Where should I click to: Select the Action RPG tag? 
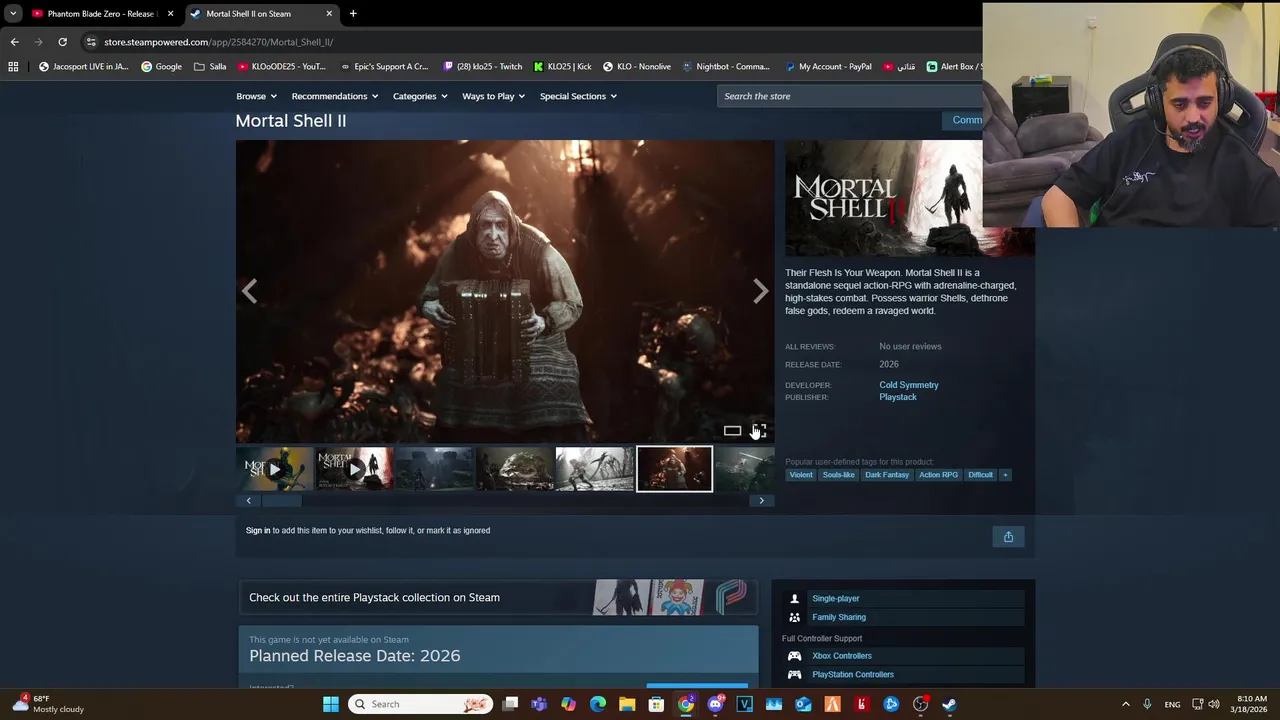coord(938,475)
